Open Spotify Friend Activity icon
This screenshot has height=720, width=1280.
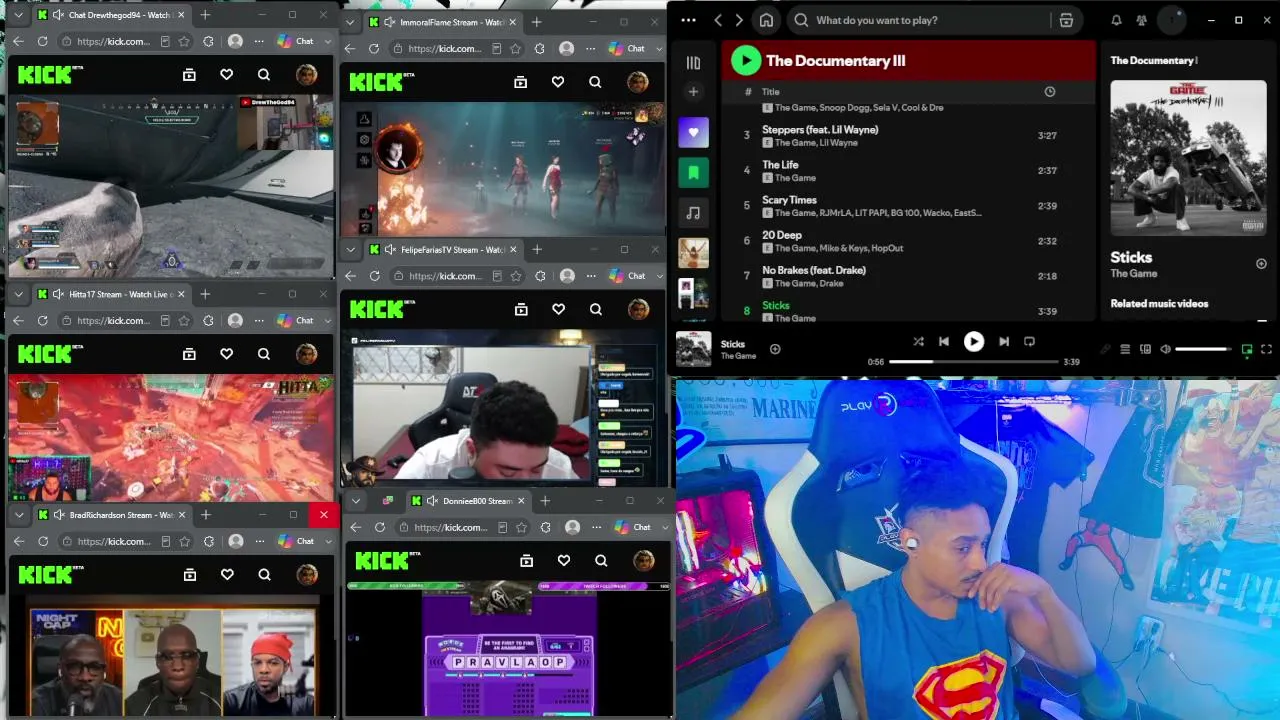pyautogui.click(x=1142, y=20)
